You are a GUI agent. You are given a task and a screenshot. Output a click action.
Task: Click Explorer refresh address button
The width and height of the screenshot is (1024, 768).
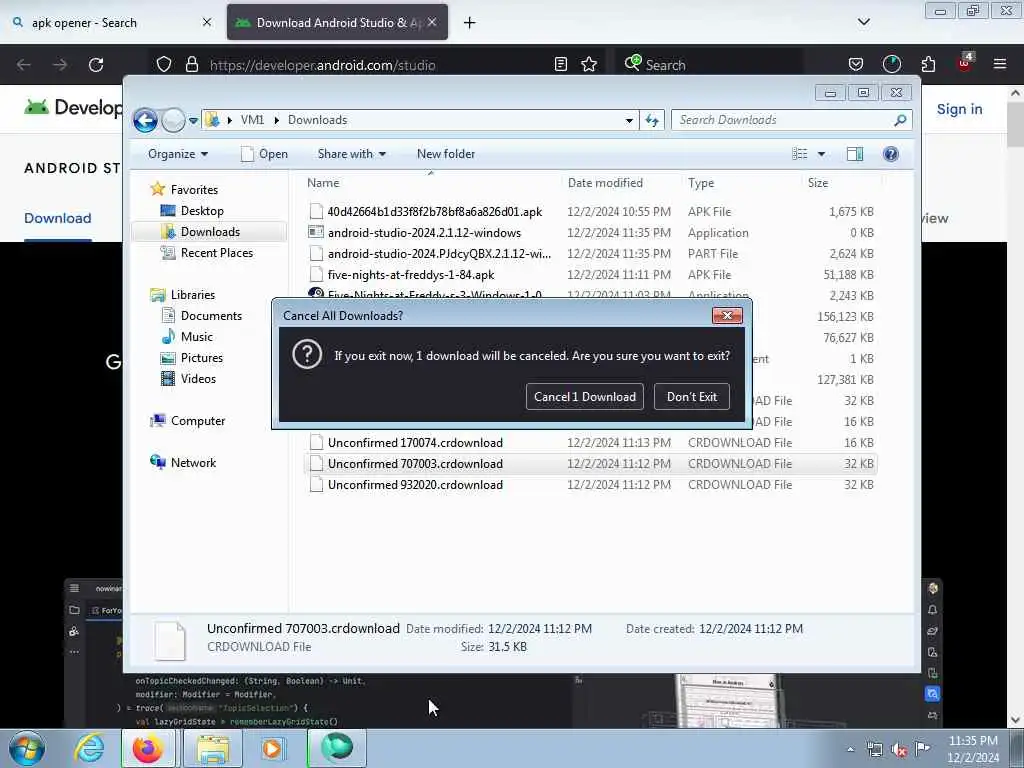[x=652, y=120]
